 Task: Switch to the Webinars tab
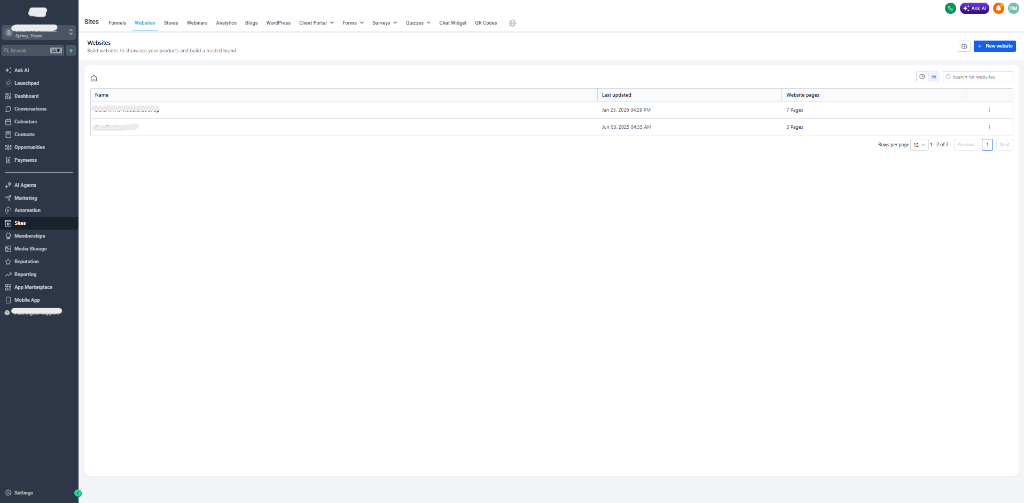tap(197, 23)
